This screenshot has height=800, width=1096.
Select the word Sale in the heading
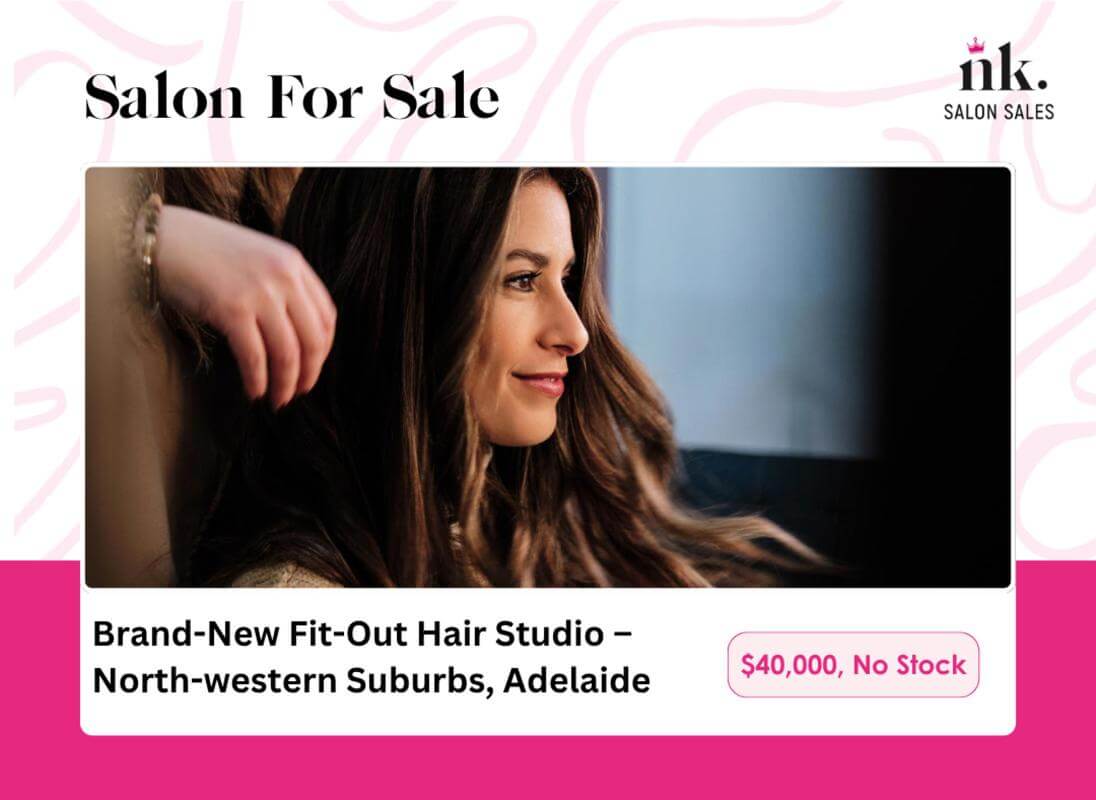(x=441, y=96)
